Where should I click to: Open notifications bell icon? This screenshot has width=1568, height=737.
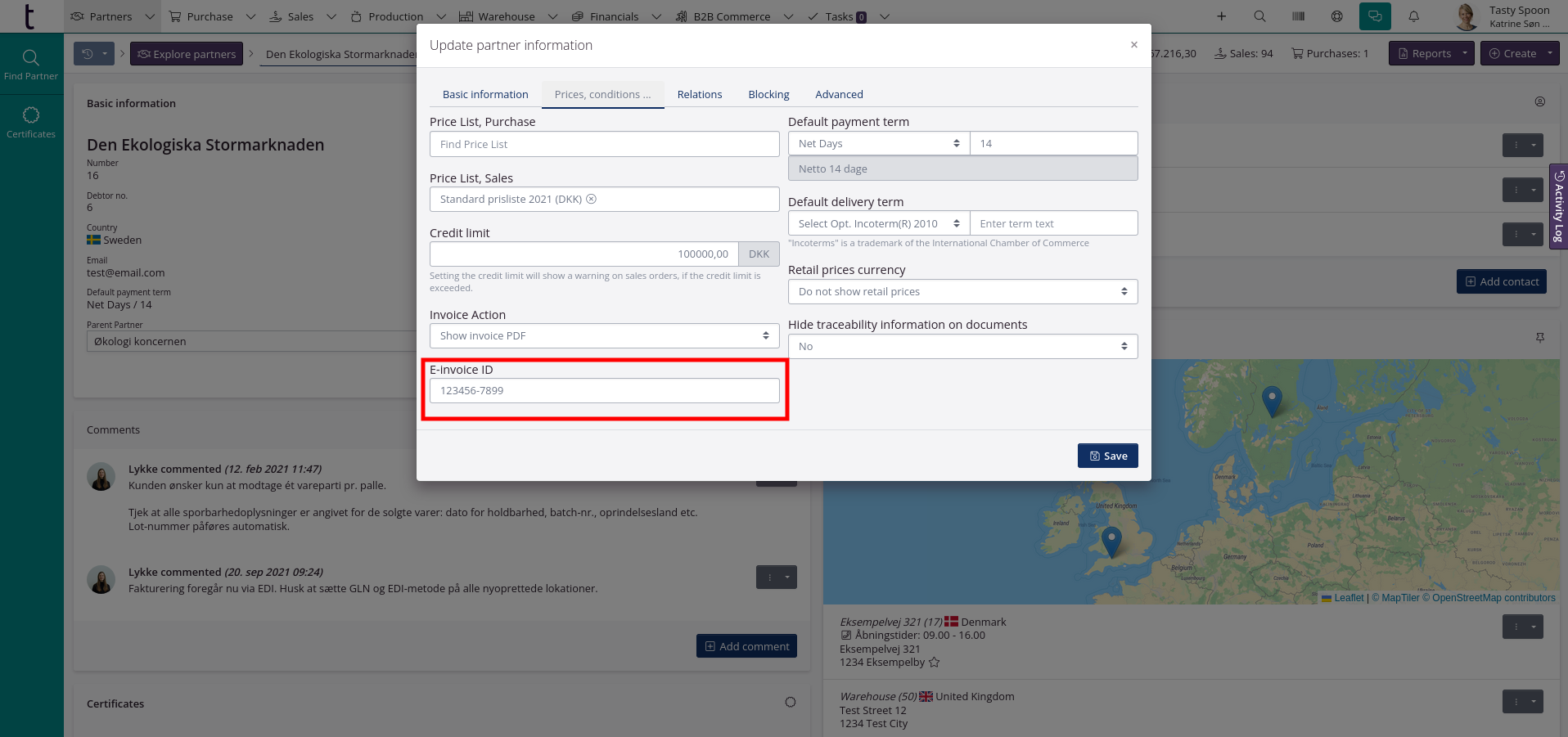(x=1413, y=16)
